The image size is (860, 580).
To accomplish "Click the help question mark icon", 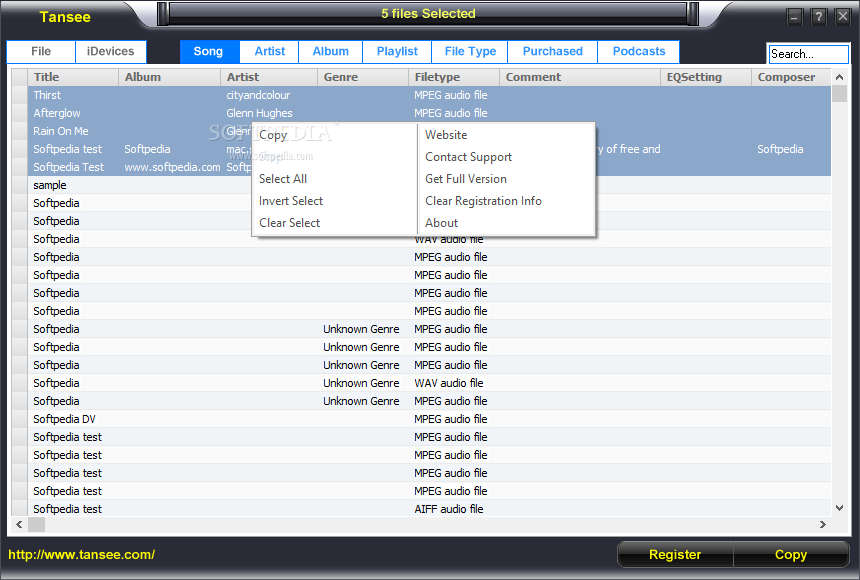I will [818, 17].
